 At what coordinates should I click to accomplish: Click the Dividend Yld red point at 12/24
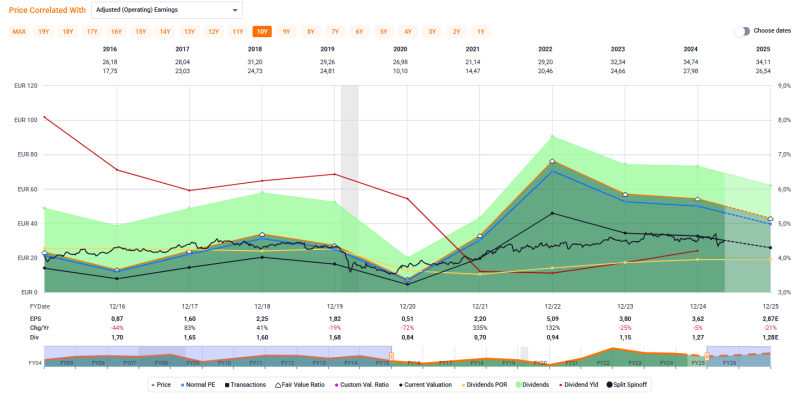[x=697, y=251]
